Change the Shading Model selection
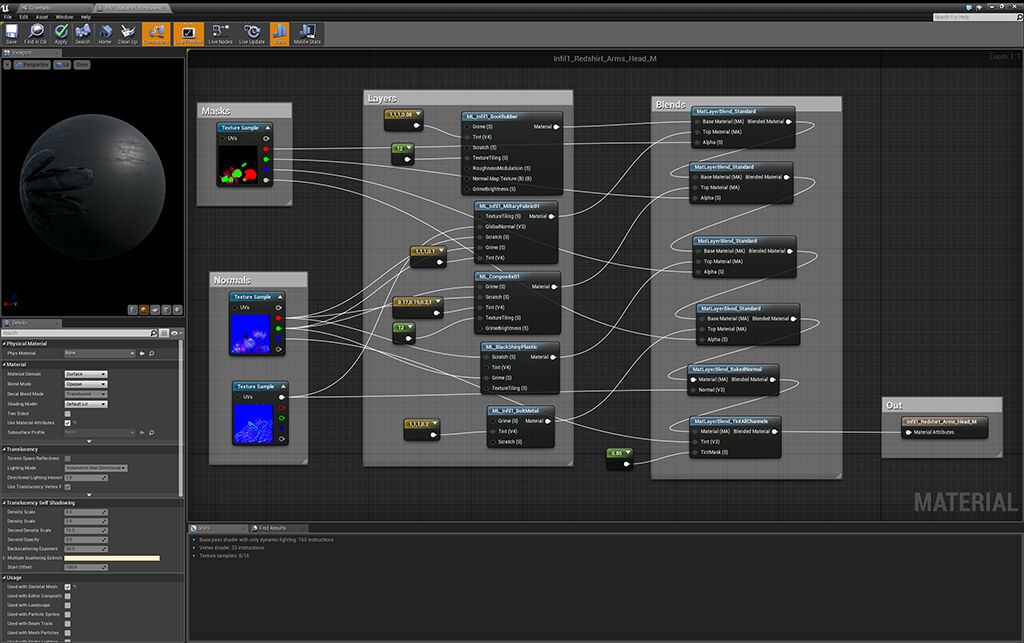This screenshot has width=1024, height=643. coord(84,403)
